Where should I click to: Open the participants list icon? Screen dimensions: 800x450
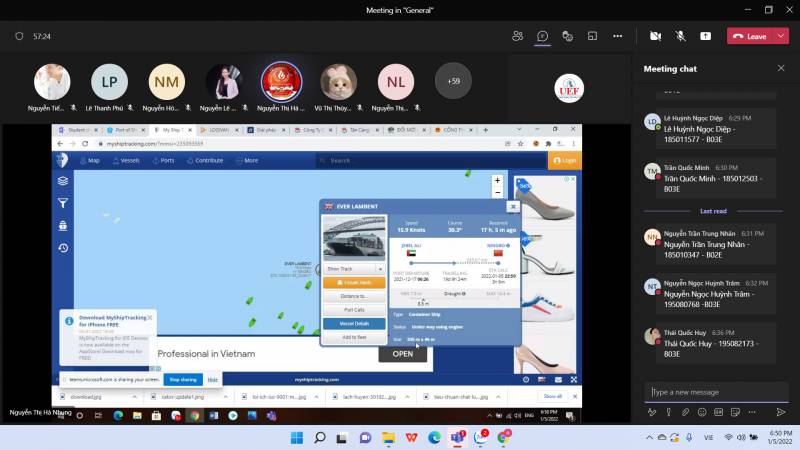pyautogui.click(x=517, y=35)
